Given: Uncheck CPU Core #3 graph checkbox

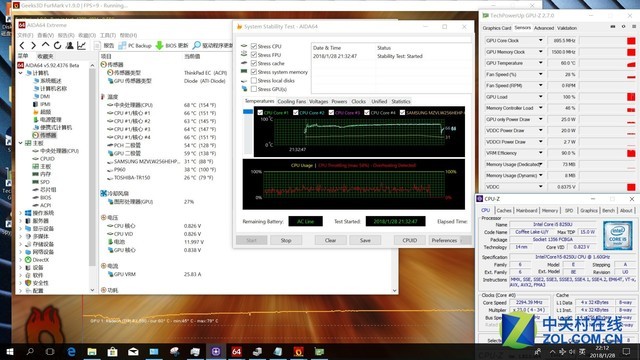Looking at the screenshot, I should click(331, 113).
